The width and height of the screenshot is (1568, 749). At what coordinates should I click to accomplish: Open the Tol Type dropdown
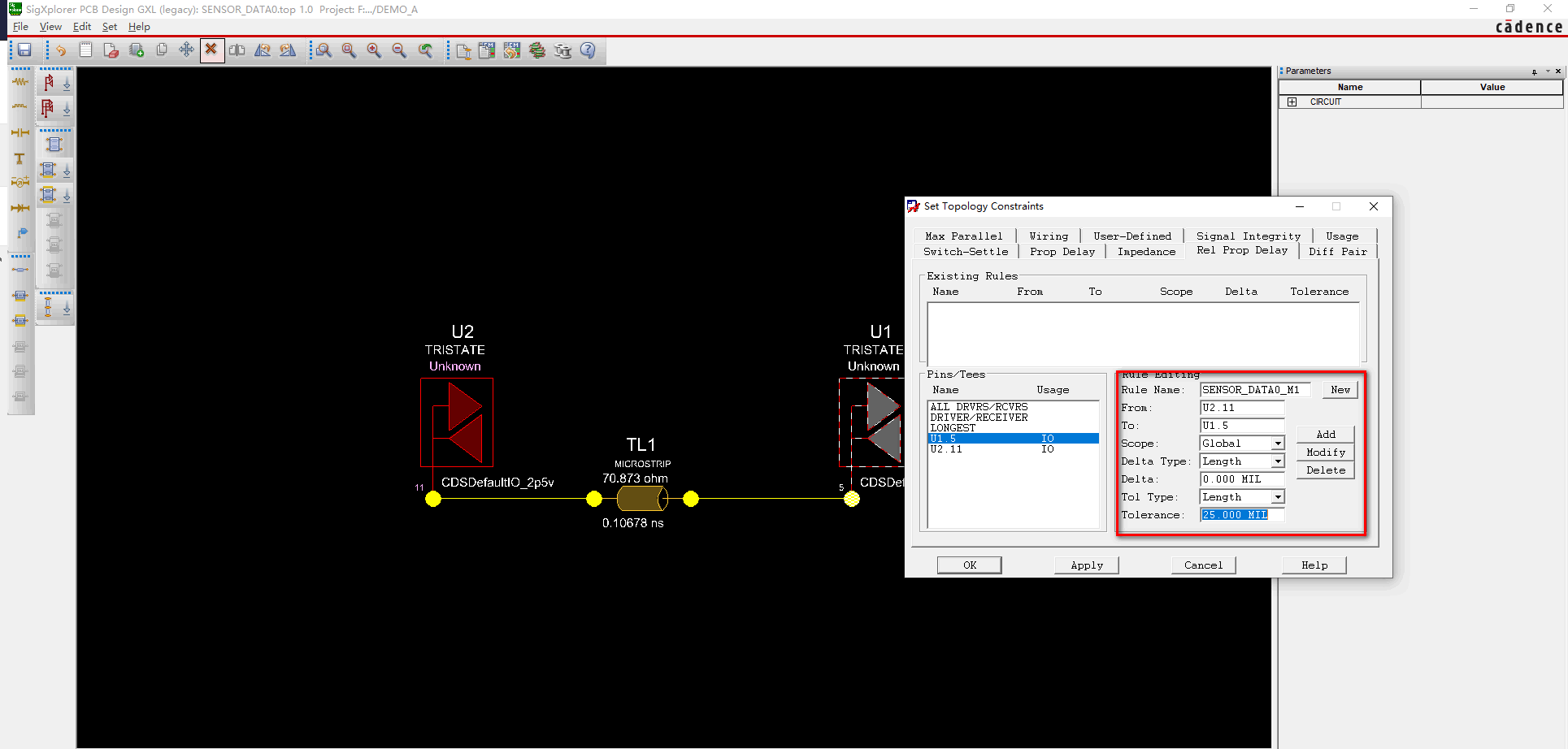[x=1277, y=497]
